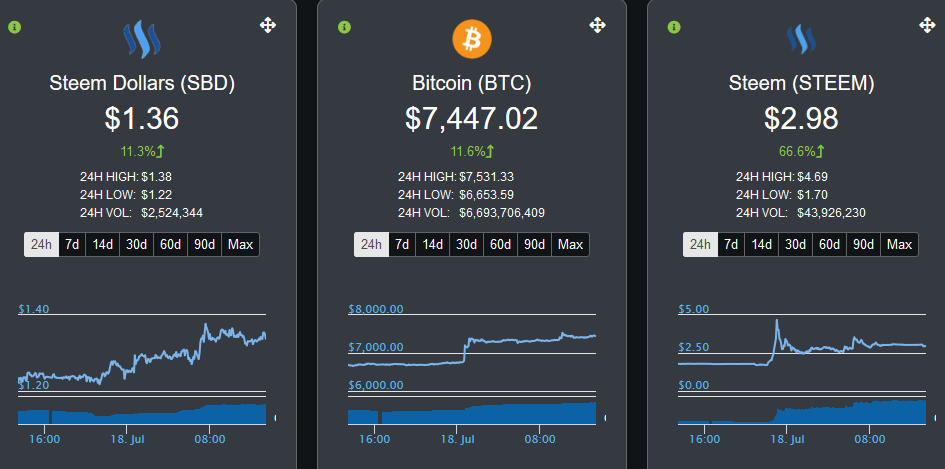
Task: Click the Steem (STEEM) volume bar chart
Action: tap(802, 413)
